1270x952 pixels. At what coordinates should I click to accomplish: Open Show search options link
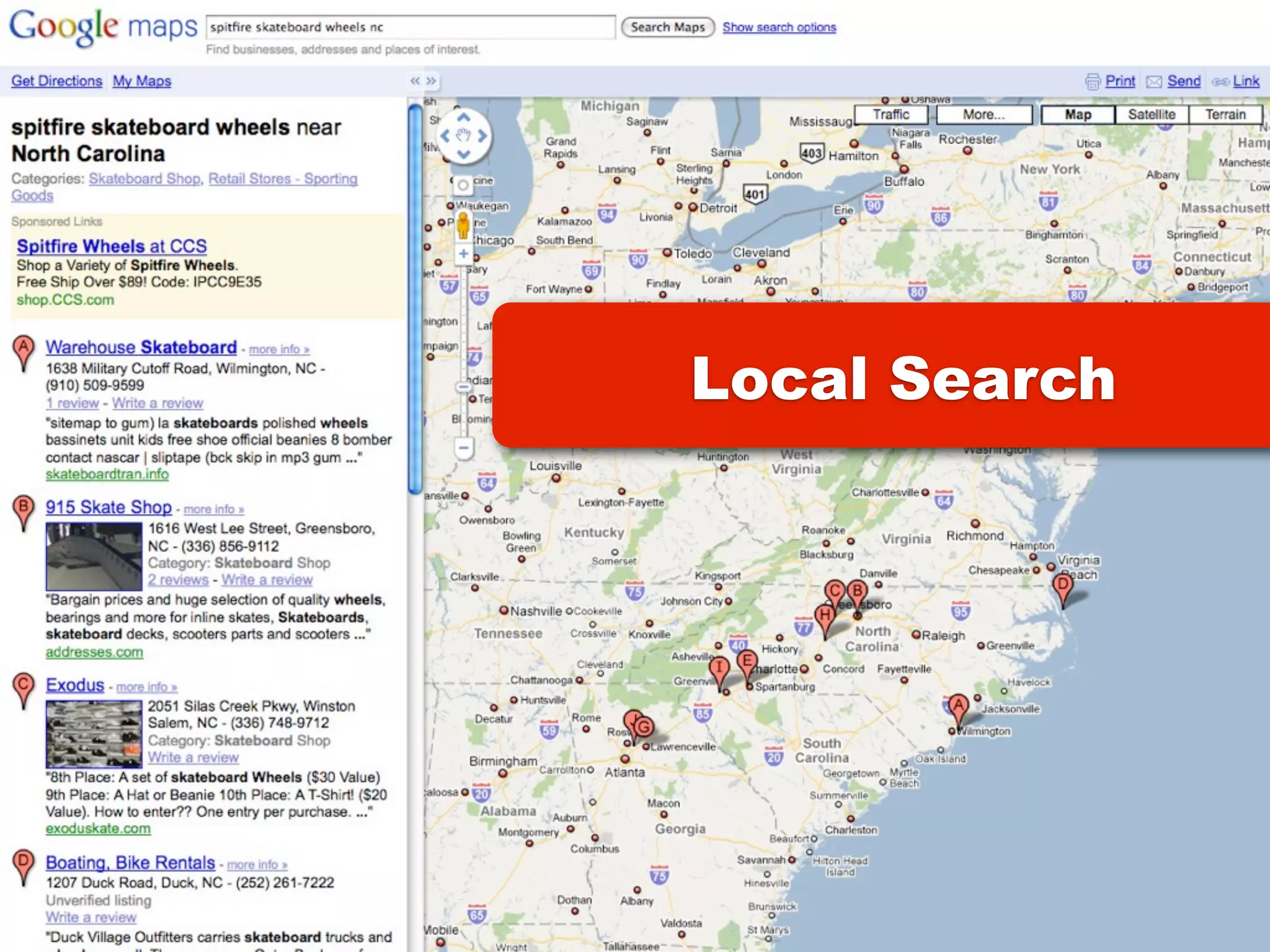pos(779,27)
